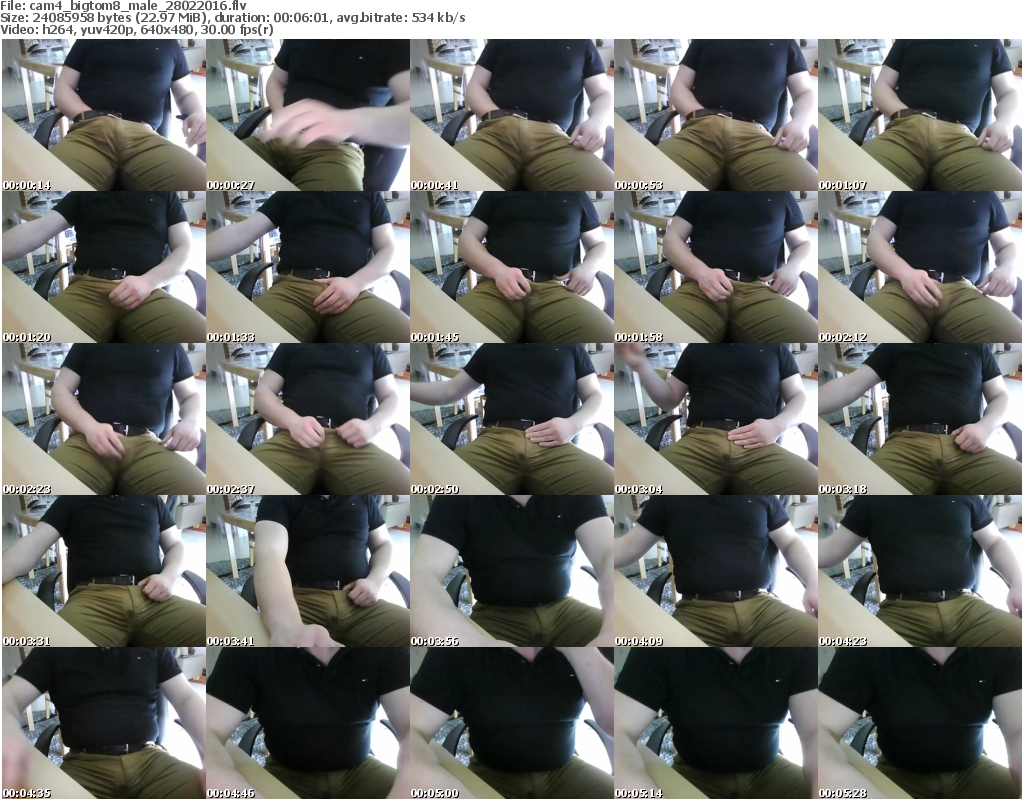Click the 'Size: 24085958 bytes' info line
The image size is (1024, 799).
click(232, 18)
